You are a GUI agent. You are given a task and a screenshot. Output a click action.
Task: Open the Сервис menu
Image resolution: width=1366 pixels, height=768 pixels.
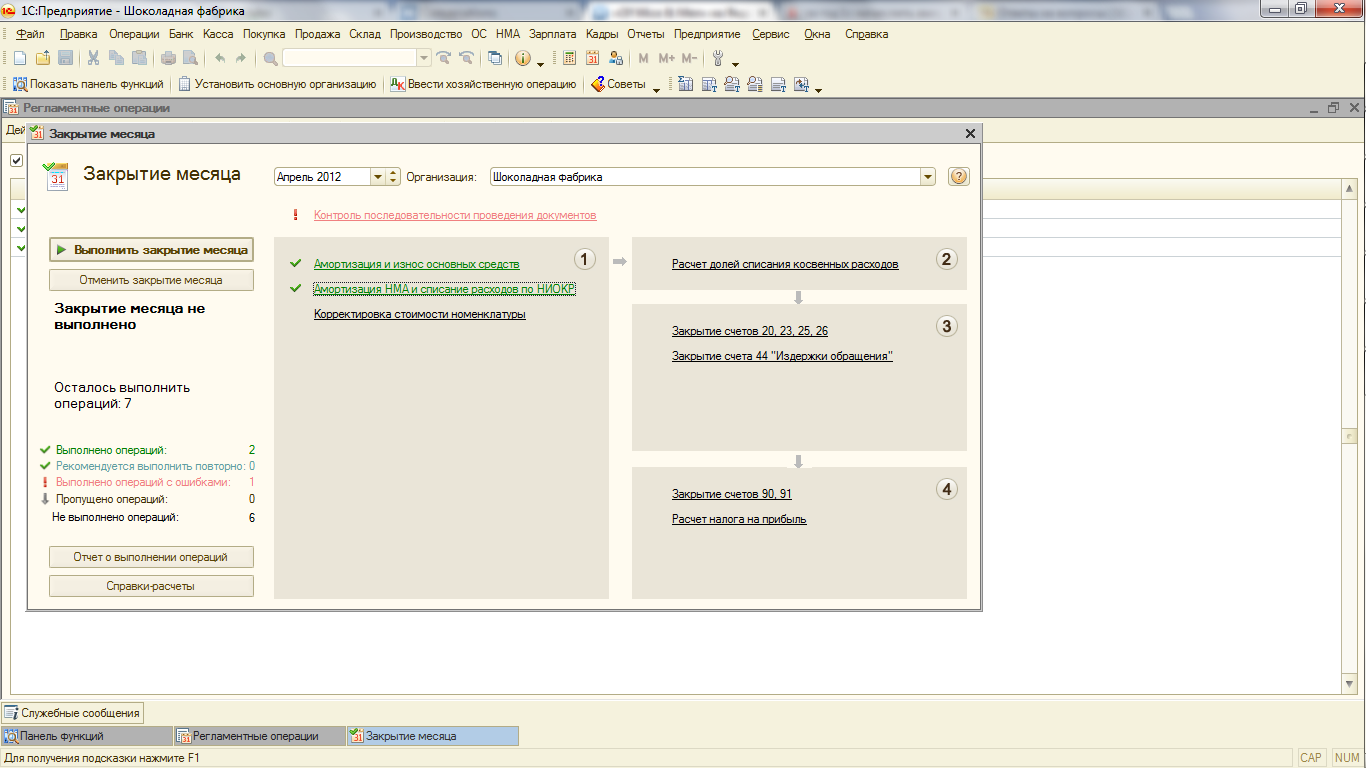(770, 34)
